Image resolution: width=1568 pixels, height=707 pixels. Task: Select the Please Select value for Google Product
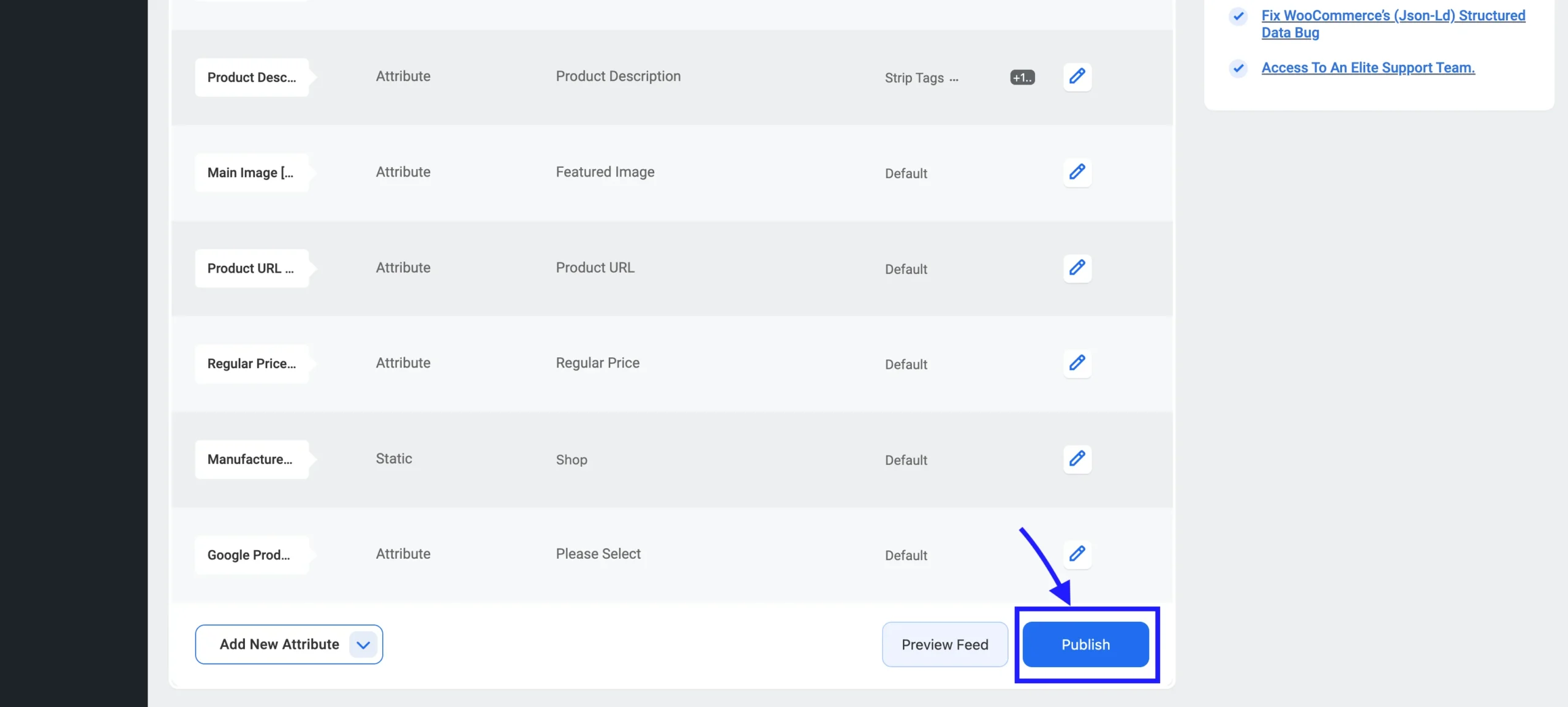pos(598,554)
